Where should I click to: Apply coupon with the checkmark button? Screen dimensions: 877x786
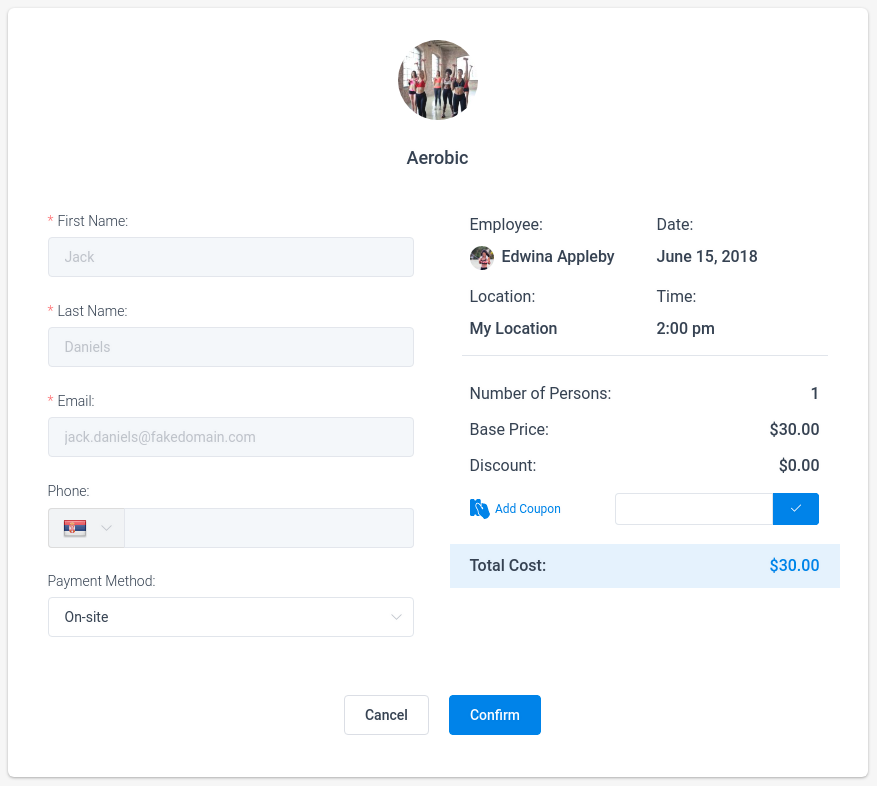tap(795, 509)
